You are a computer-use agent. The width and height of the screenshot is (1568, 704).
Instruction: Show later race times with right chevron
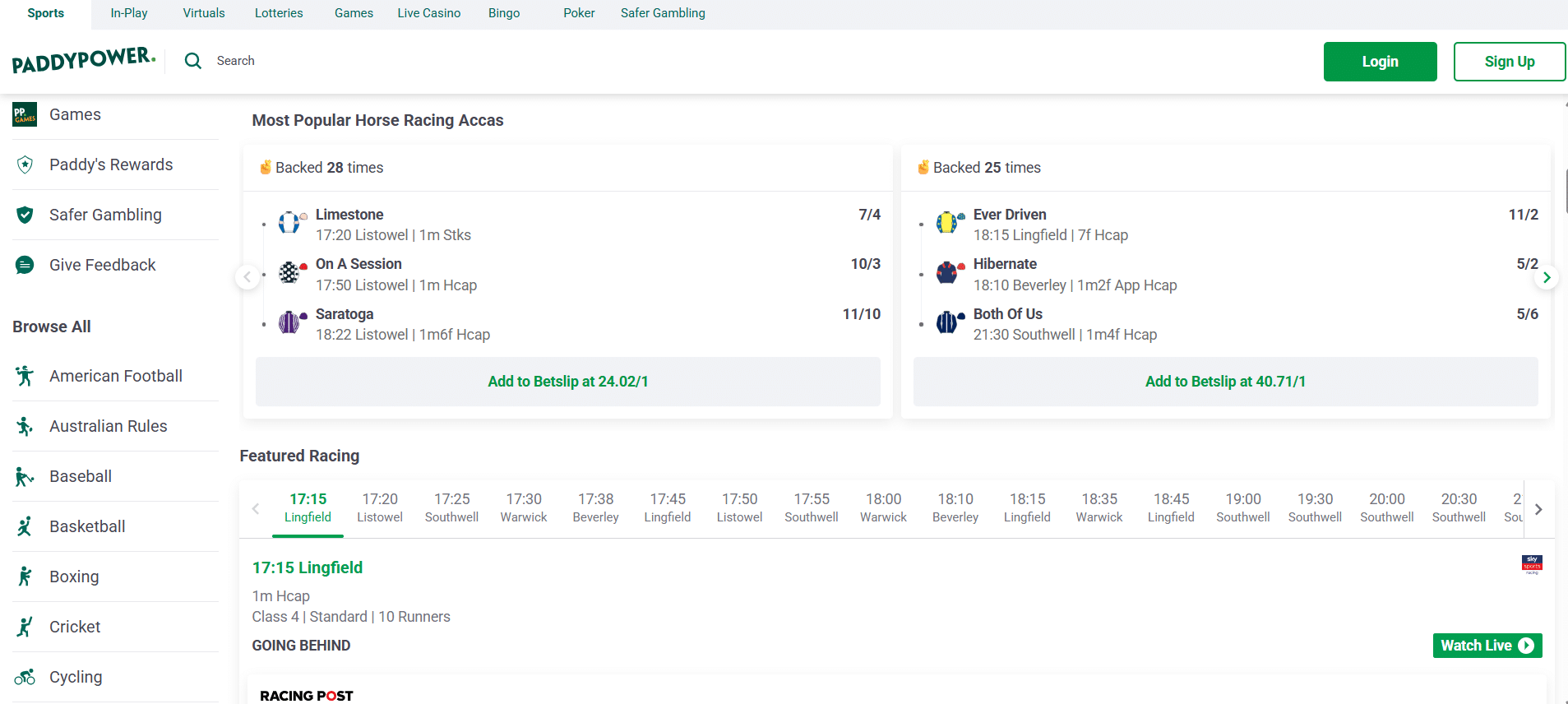[x=1538, y=509]
